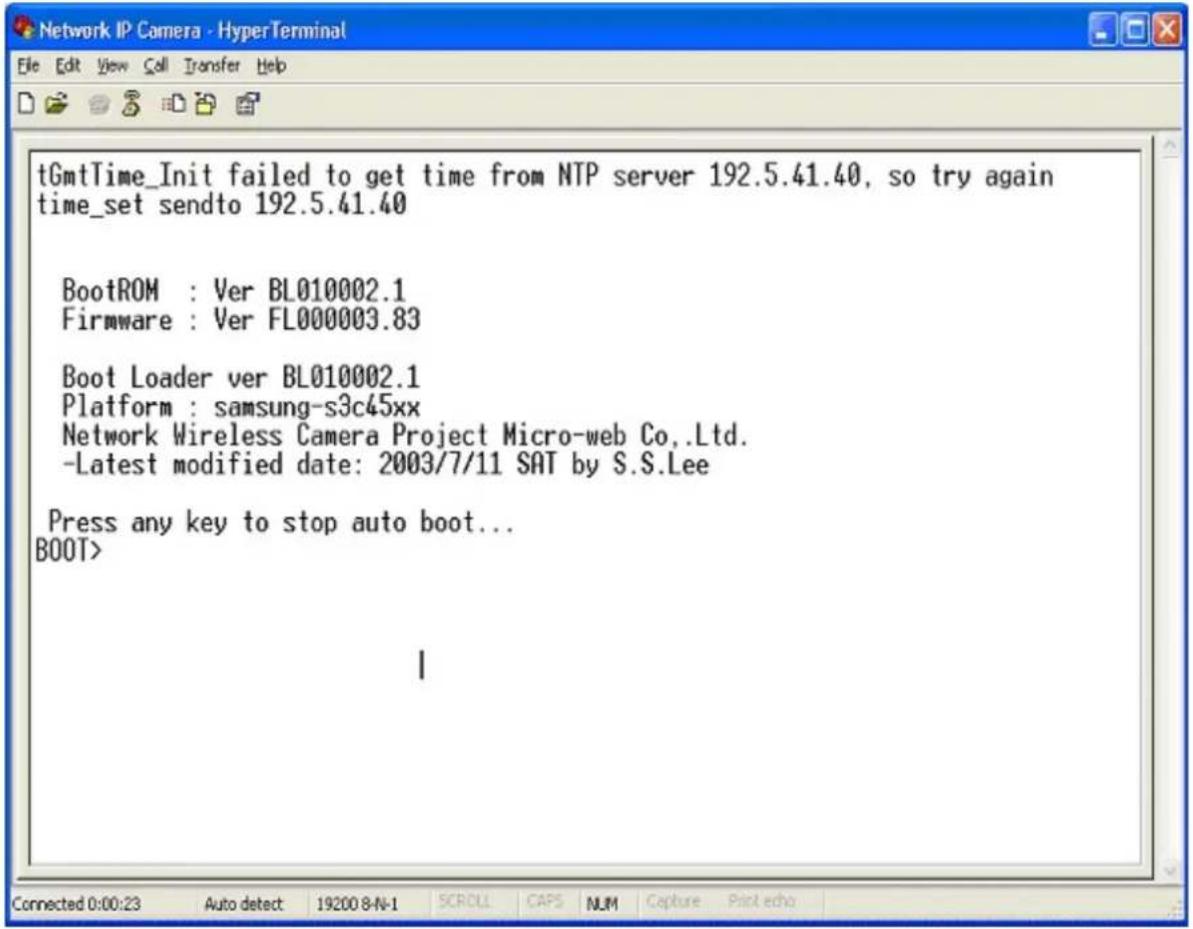
Task: Click the New connection toolbar icon
Action: [x=26, y=103]
